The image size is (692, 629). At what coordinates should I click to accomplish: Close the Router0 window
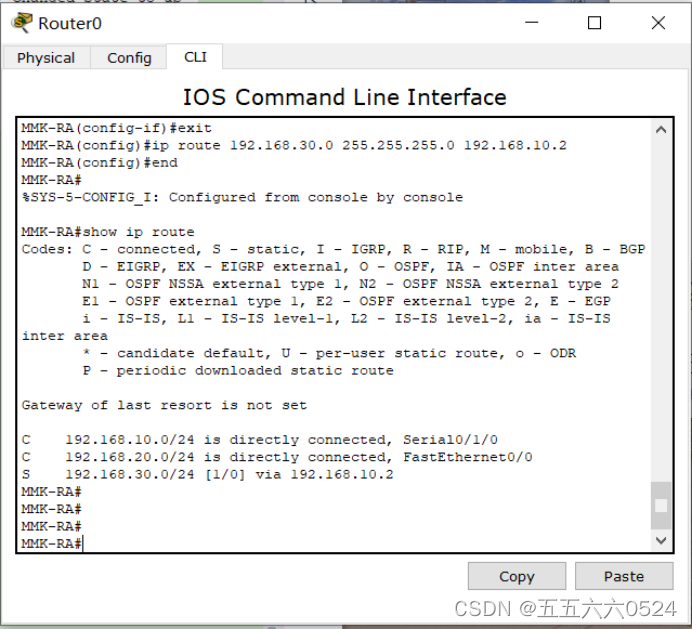[658, 23]
